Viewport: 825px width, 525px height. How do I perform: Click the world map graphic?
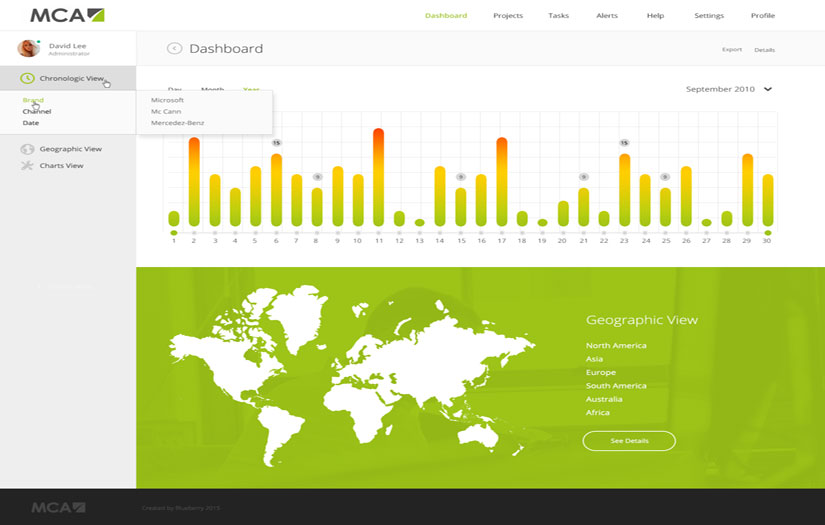coord(351,375)
